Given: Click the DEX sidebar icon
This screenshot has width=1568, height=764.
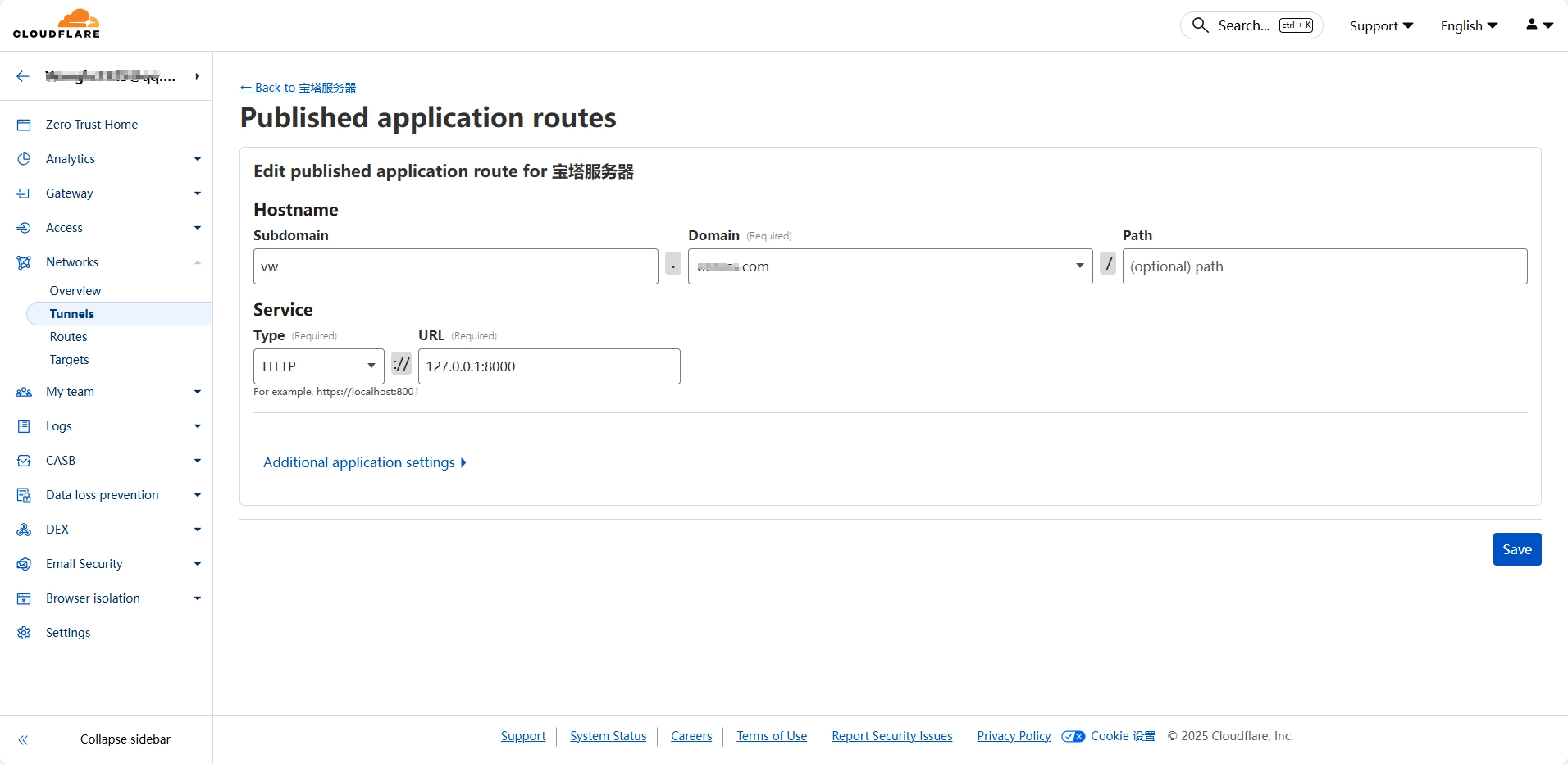Looking at the screenshot, I should pyautogui.click(x=24, y=530).
